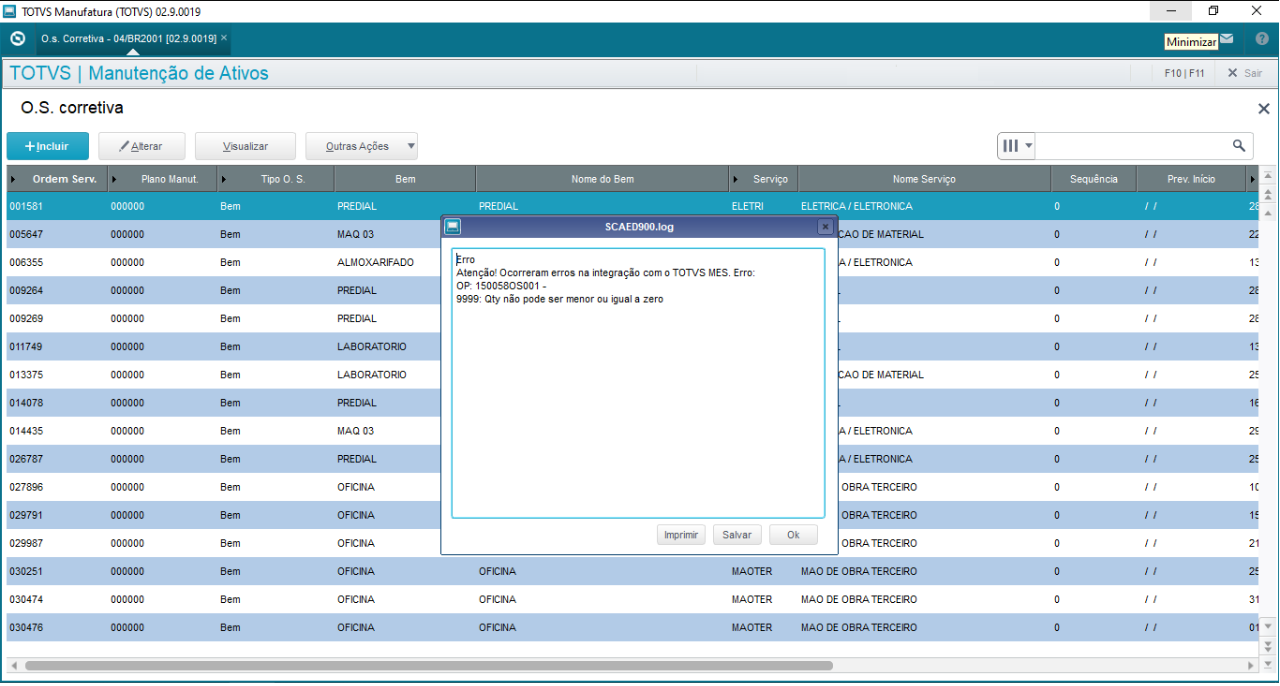This screenshot has height=686, width=1280.
Task: Click the TOTVS logo icon in header
Action: 17,39
